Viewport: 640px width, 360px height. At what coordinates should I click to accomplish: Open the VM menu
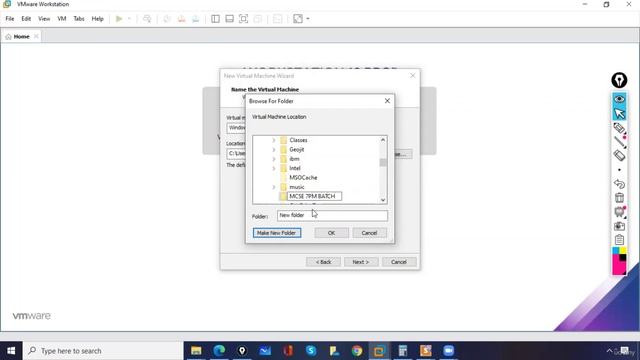[x=62, y=19]
